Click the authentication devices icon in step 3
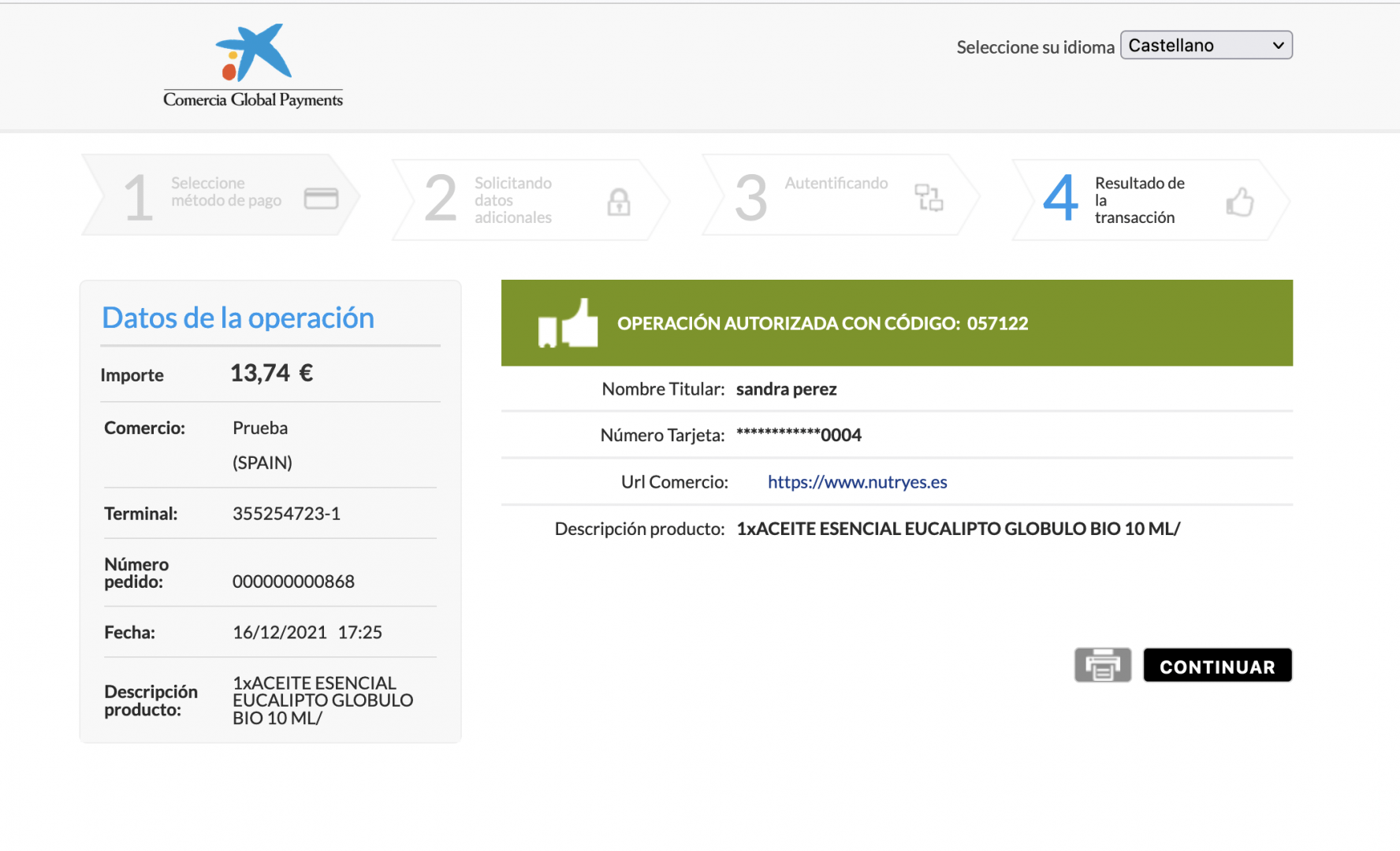This screenshot has width=1400, height=851. 929,197
